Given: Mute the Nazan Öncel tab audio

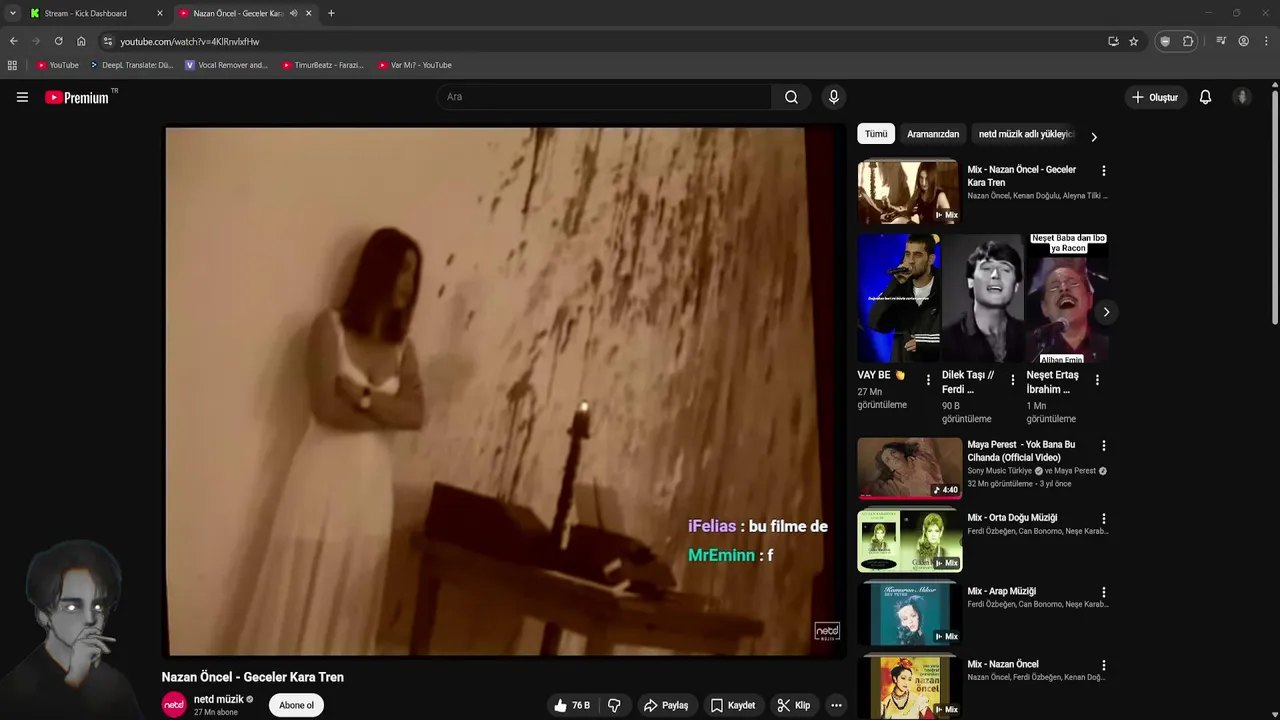Looking at the screenshot, I should (293, 13).
